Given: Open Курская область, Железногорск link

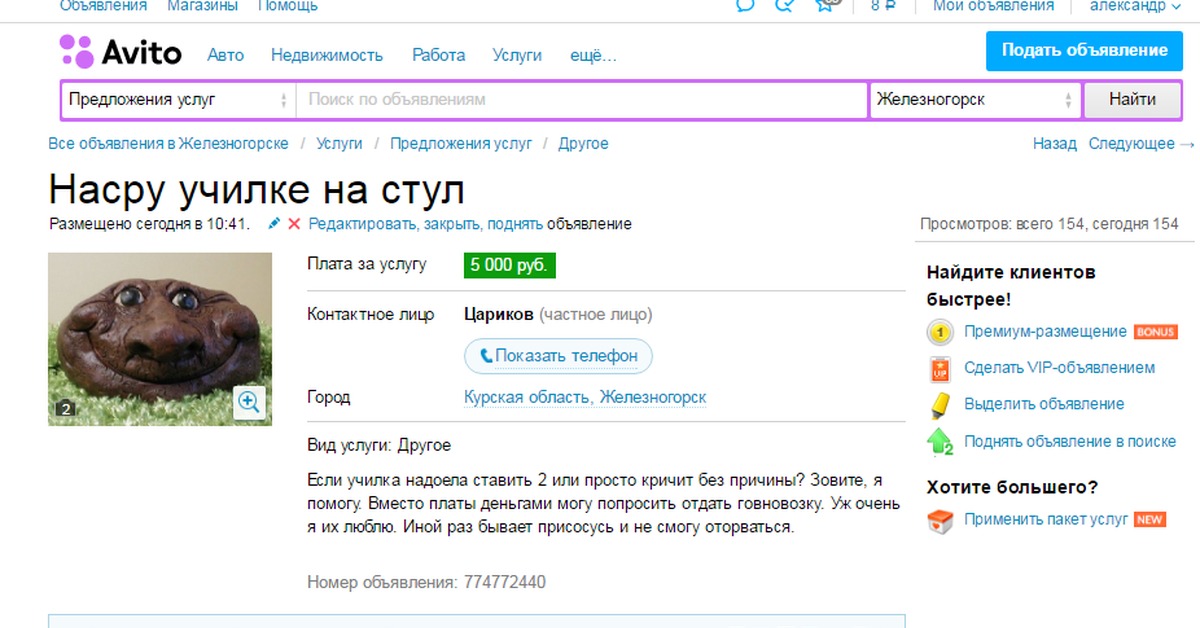Looking at the screenshot, I should pos(585,397).
